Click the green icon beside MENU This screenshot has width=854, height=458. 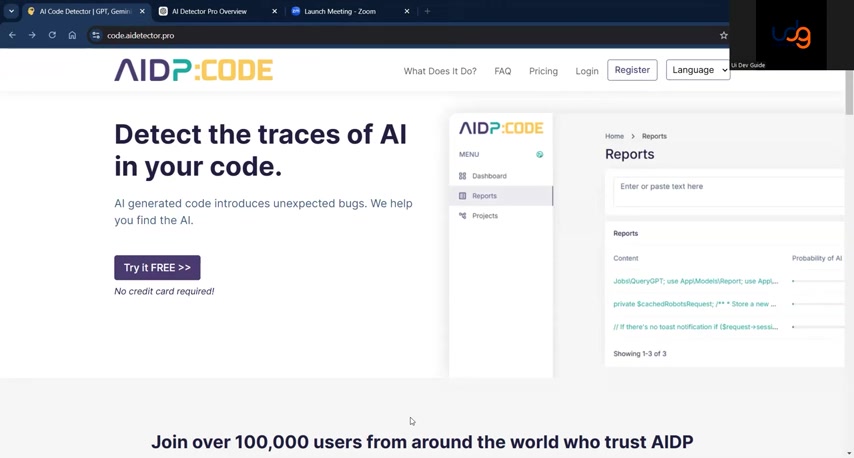540,154
